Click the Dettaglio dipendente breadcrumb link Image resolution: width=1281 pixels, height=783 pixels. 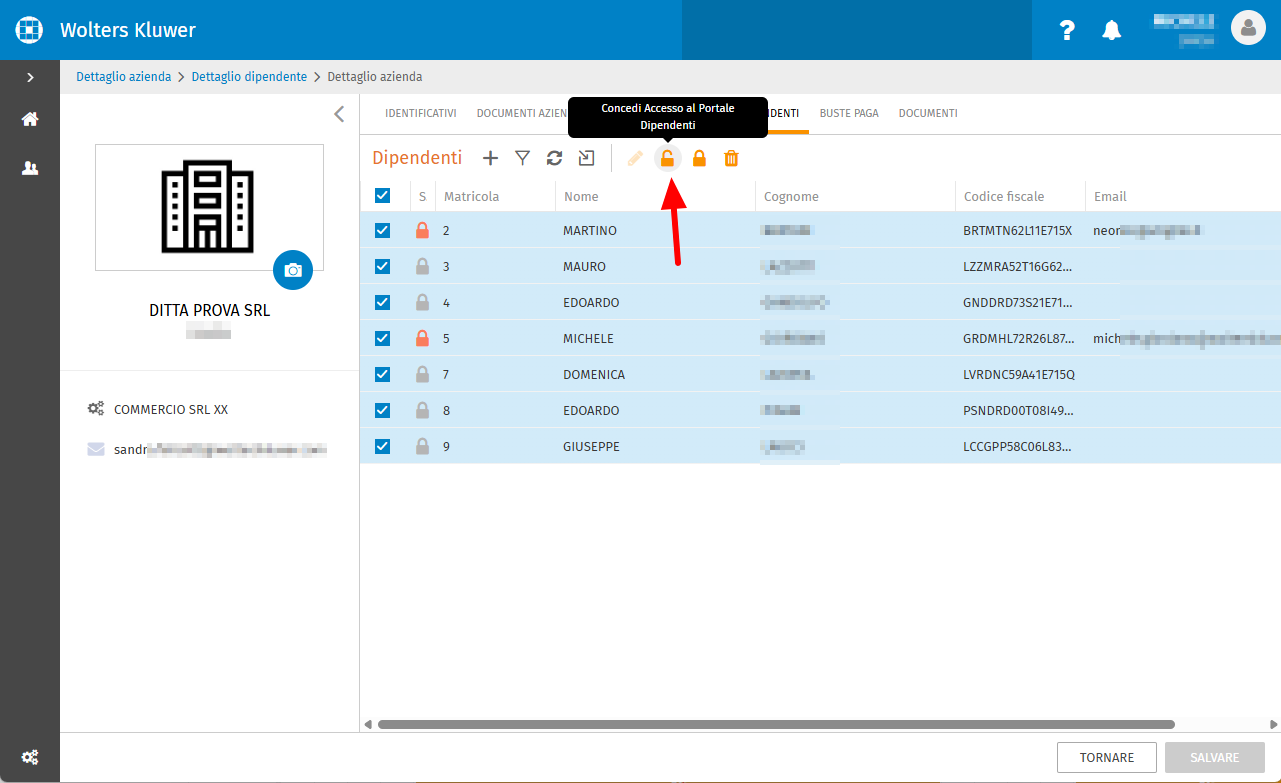[x=249, y=76]
